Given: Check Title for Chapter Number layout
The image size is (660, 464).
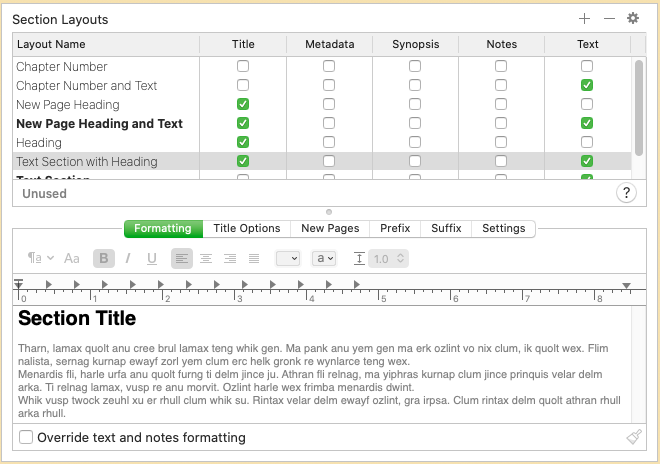Looking at the screenshot, I should coord(243,66).
